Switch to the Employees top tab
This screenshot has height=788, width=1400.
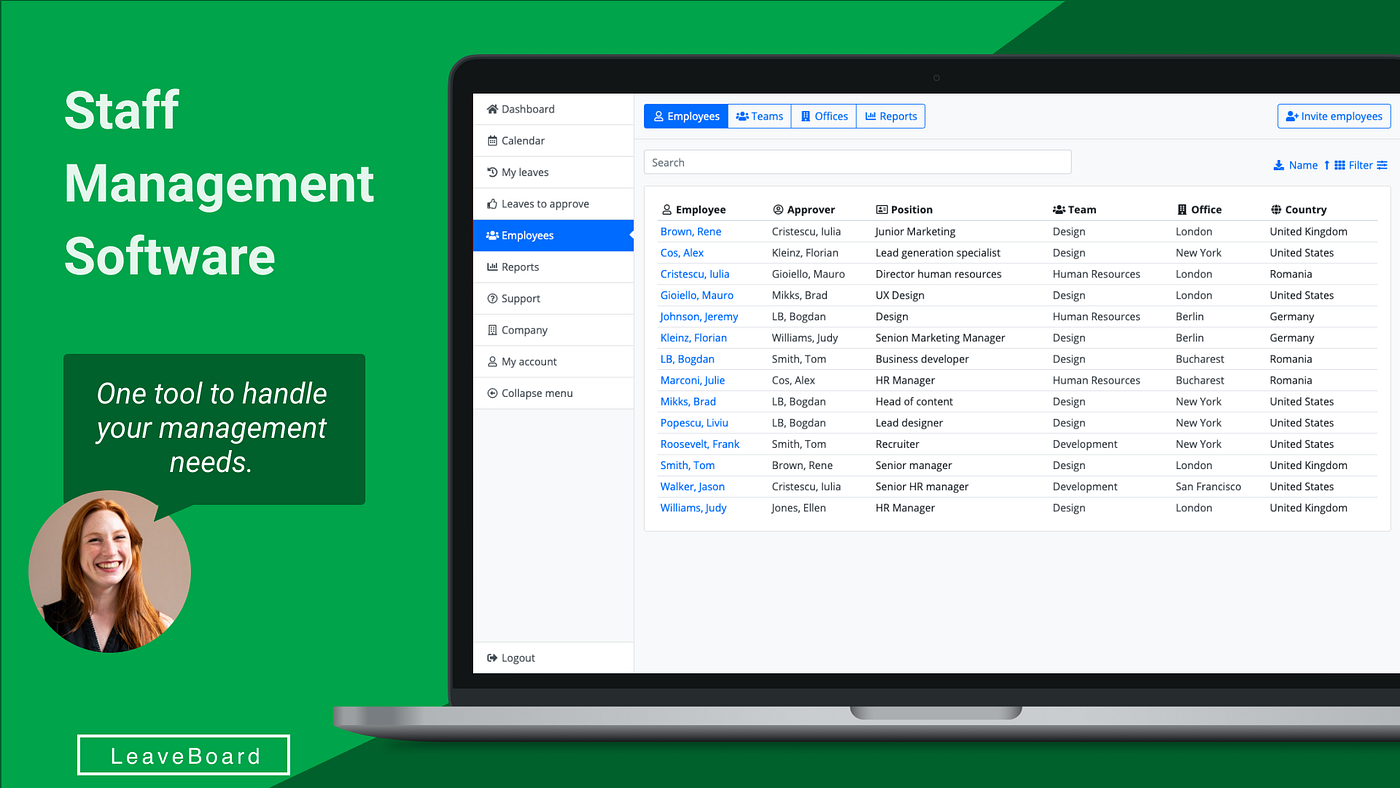pyautogui.click(x=686, y=116)
